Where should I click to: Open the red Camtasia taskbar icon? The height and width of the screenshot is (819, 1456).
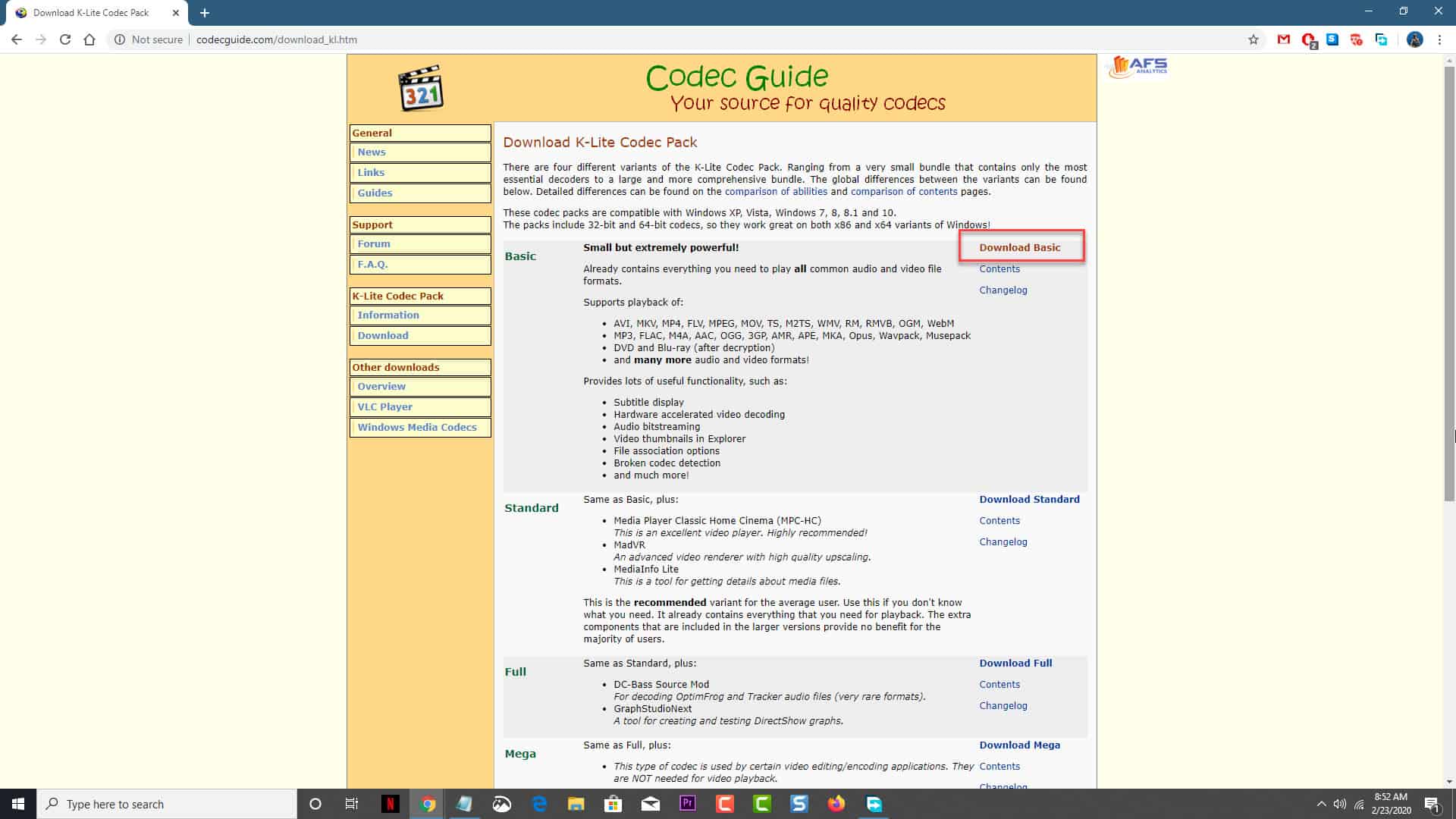coord(725,804)
